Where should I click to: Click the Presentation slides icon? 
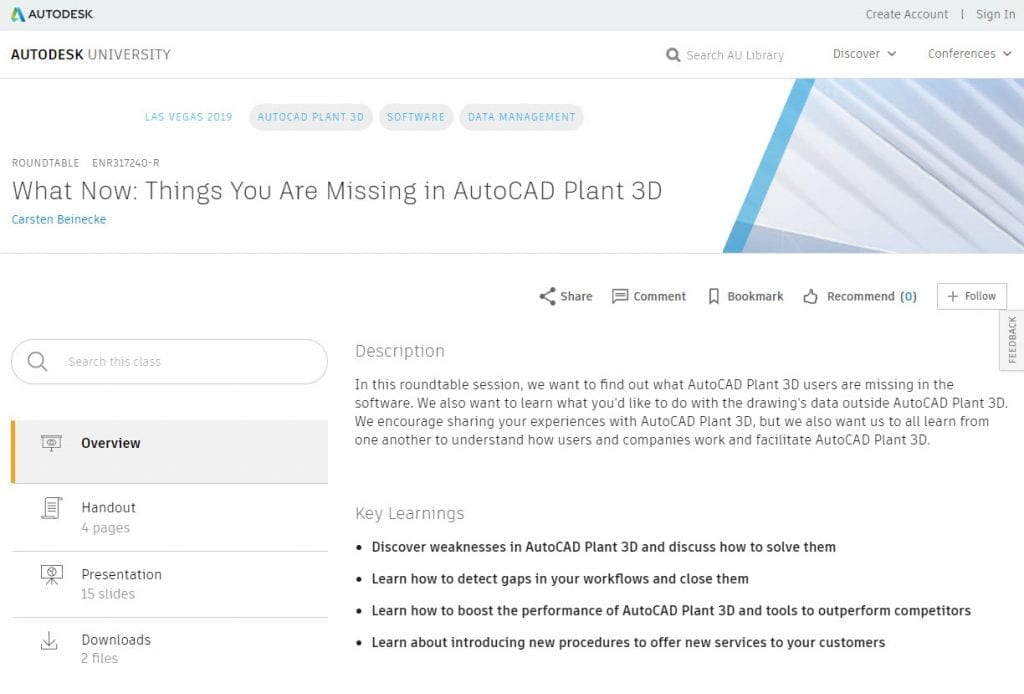point(51,575)
